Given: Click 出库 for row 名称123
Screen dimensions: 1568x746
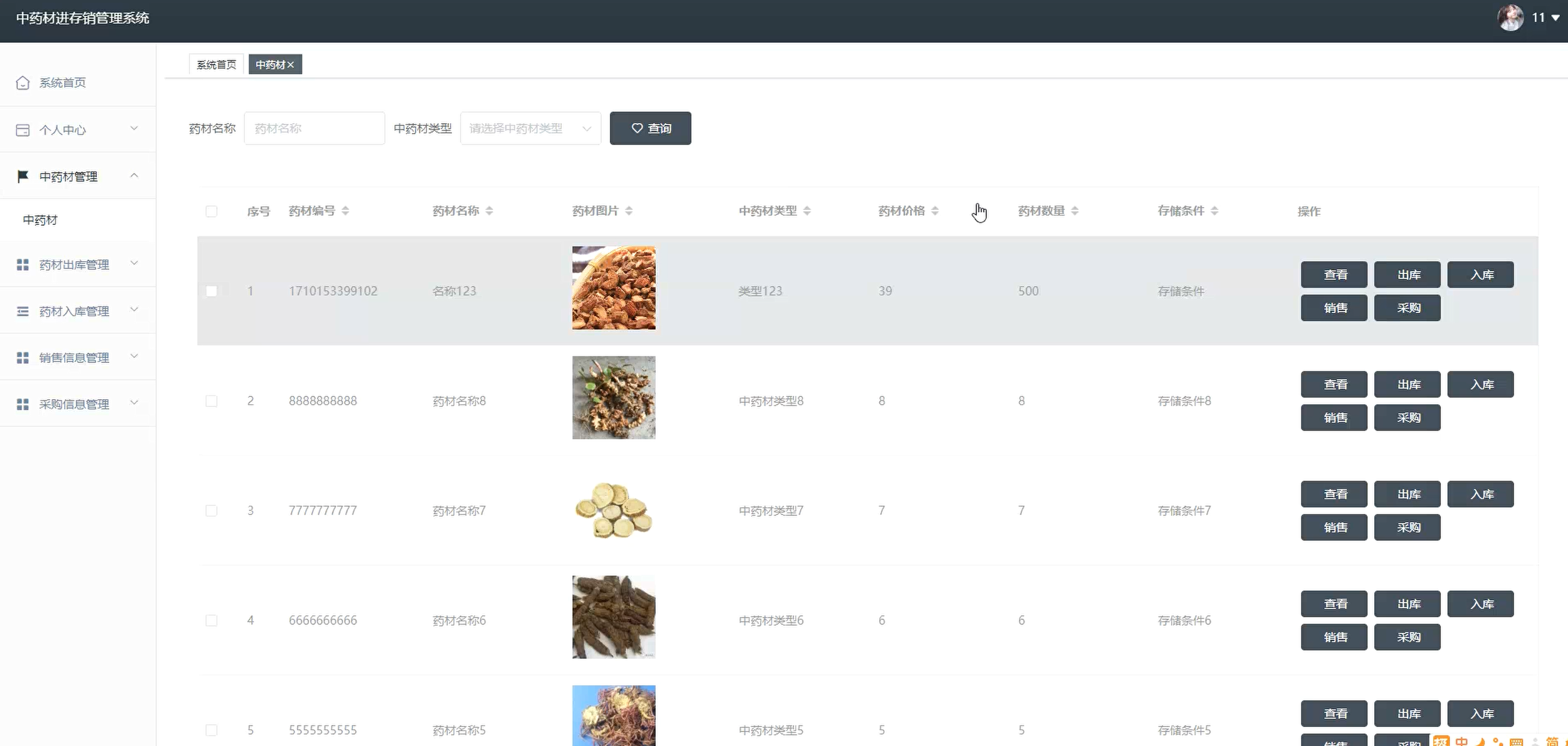Looking at the screenshot, I should point(1407,275).
